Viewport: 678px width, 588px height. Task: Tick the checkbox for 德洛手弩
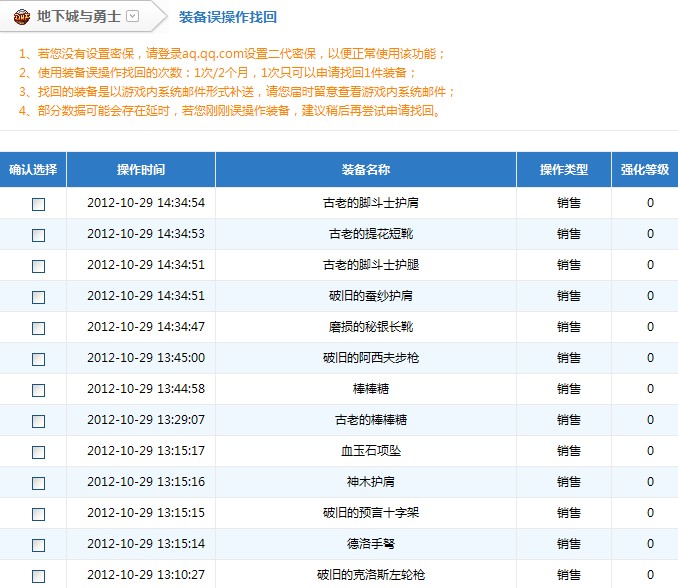(x=38, y=545)
